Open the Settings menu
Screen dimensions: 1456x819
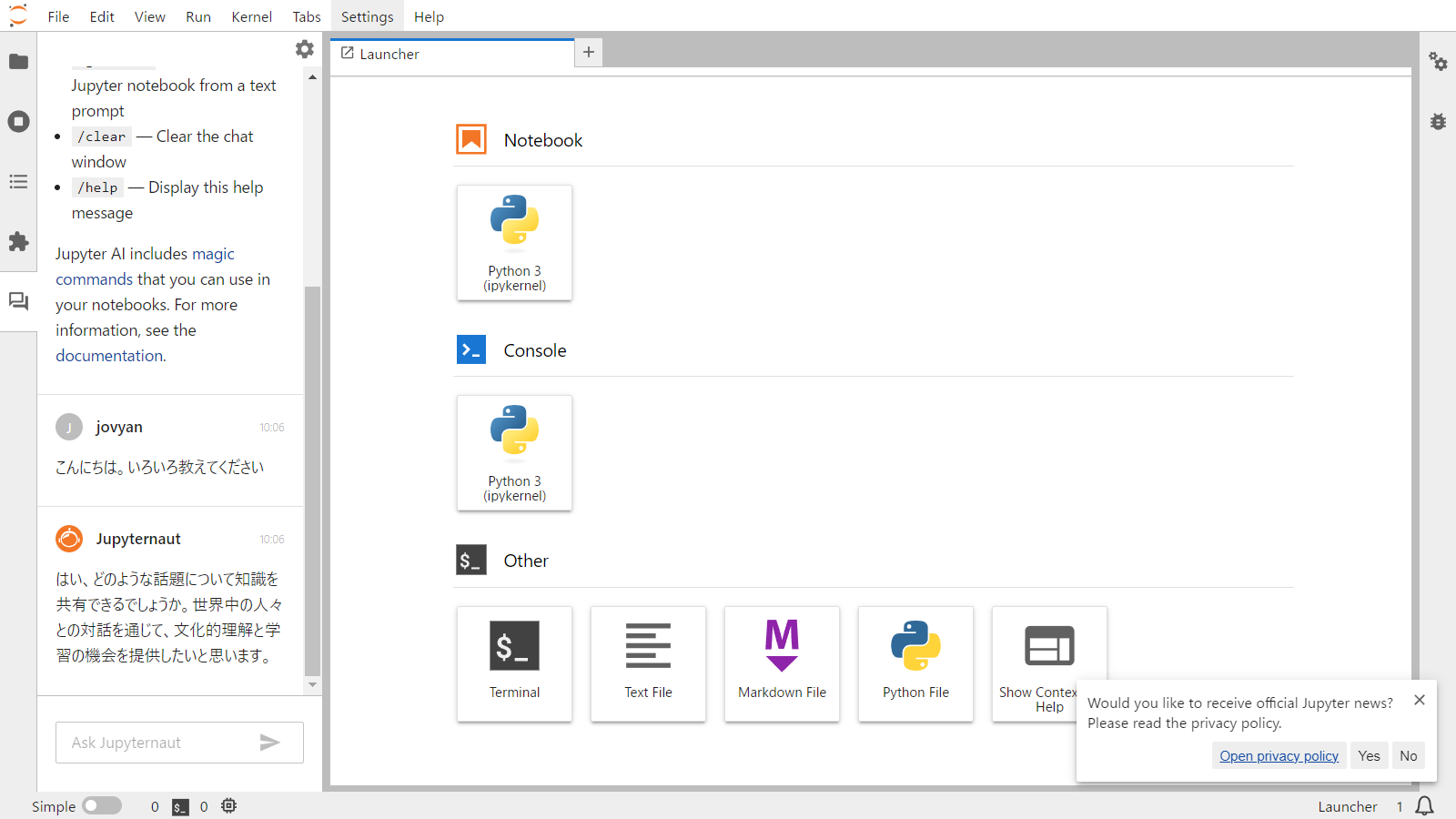(x=367, y=16)
